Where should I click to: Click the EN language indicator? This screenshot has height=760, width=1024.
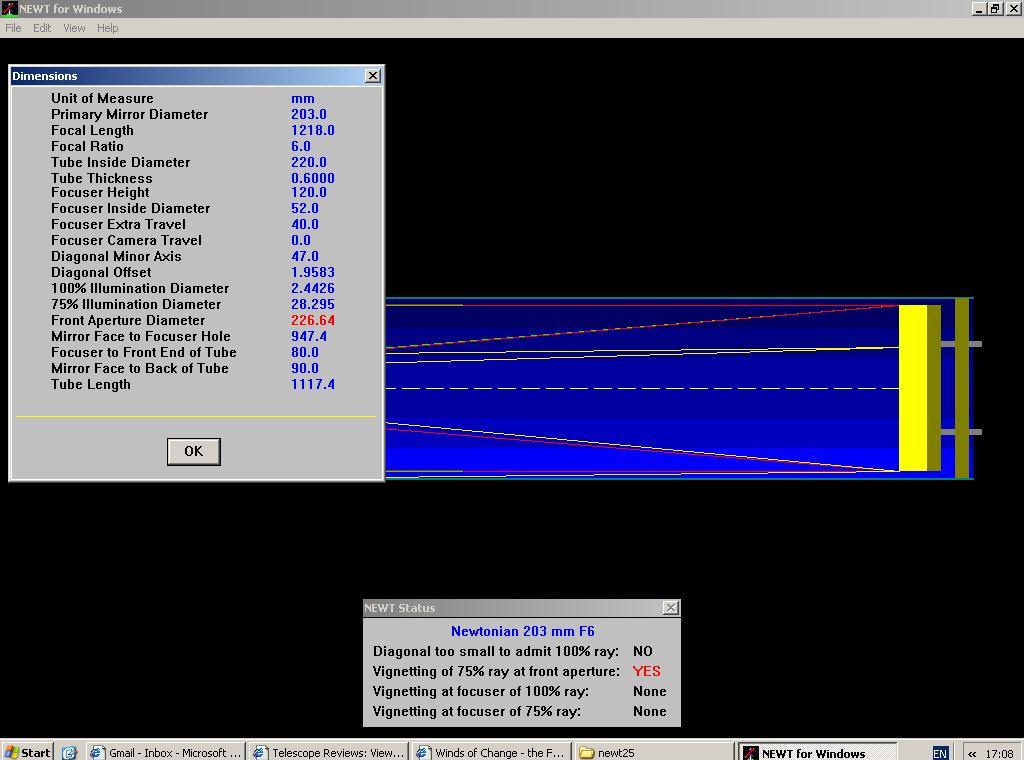940,753
